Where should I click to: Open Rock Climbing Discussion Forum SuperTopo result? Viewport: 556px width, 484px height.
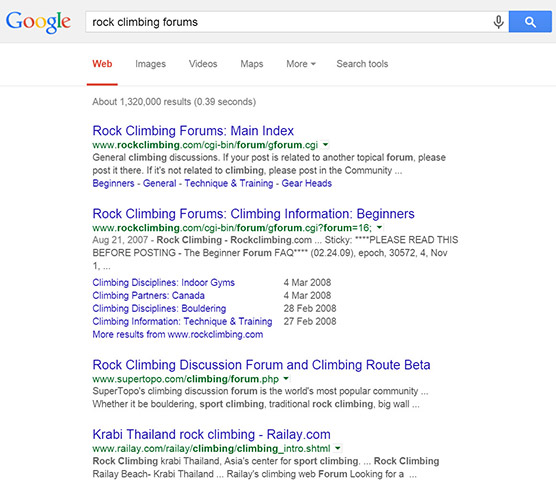261,365
